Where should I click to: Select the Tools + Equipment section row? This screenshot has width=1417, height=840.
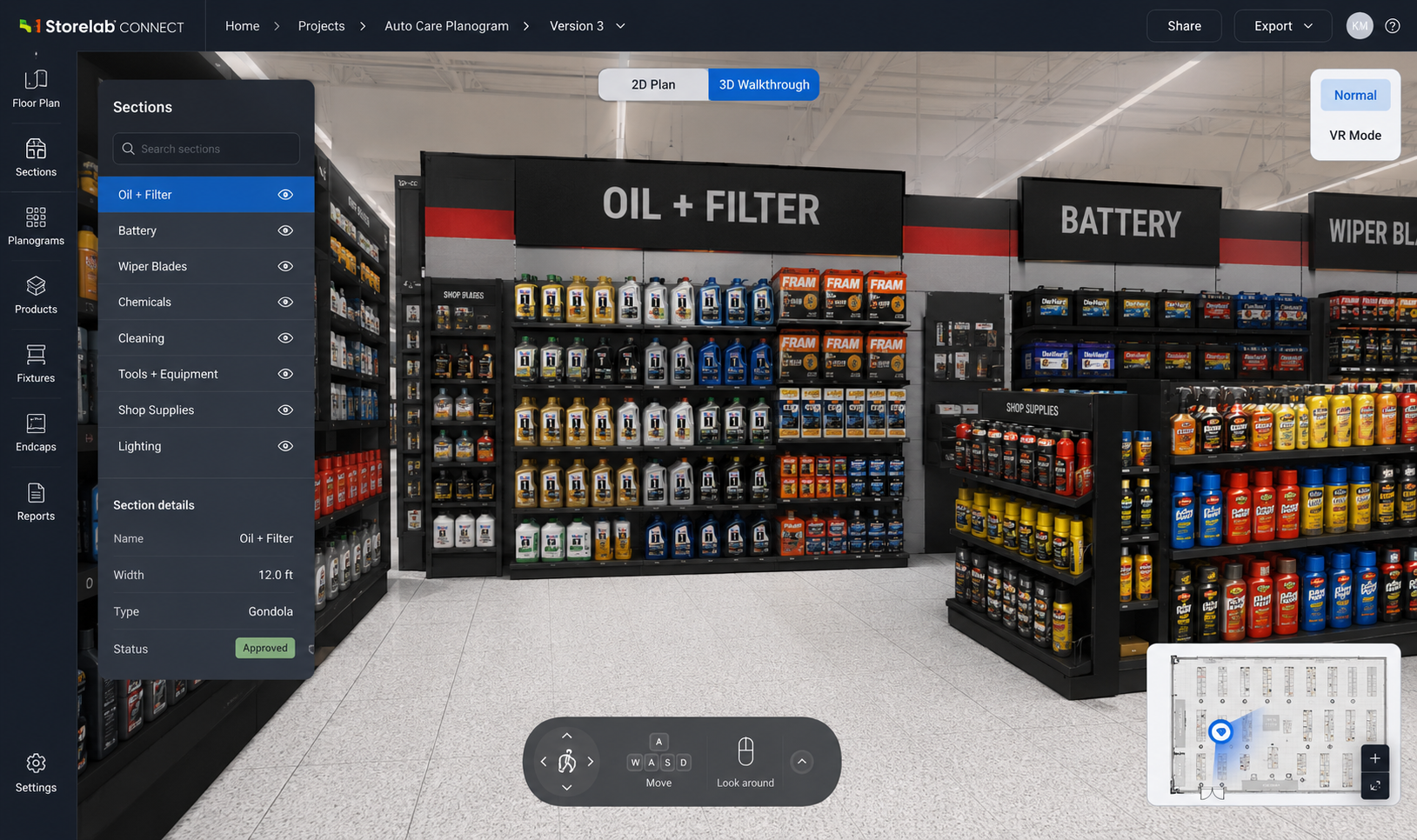(206, 374)
